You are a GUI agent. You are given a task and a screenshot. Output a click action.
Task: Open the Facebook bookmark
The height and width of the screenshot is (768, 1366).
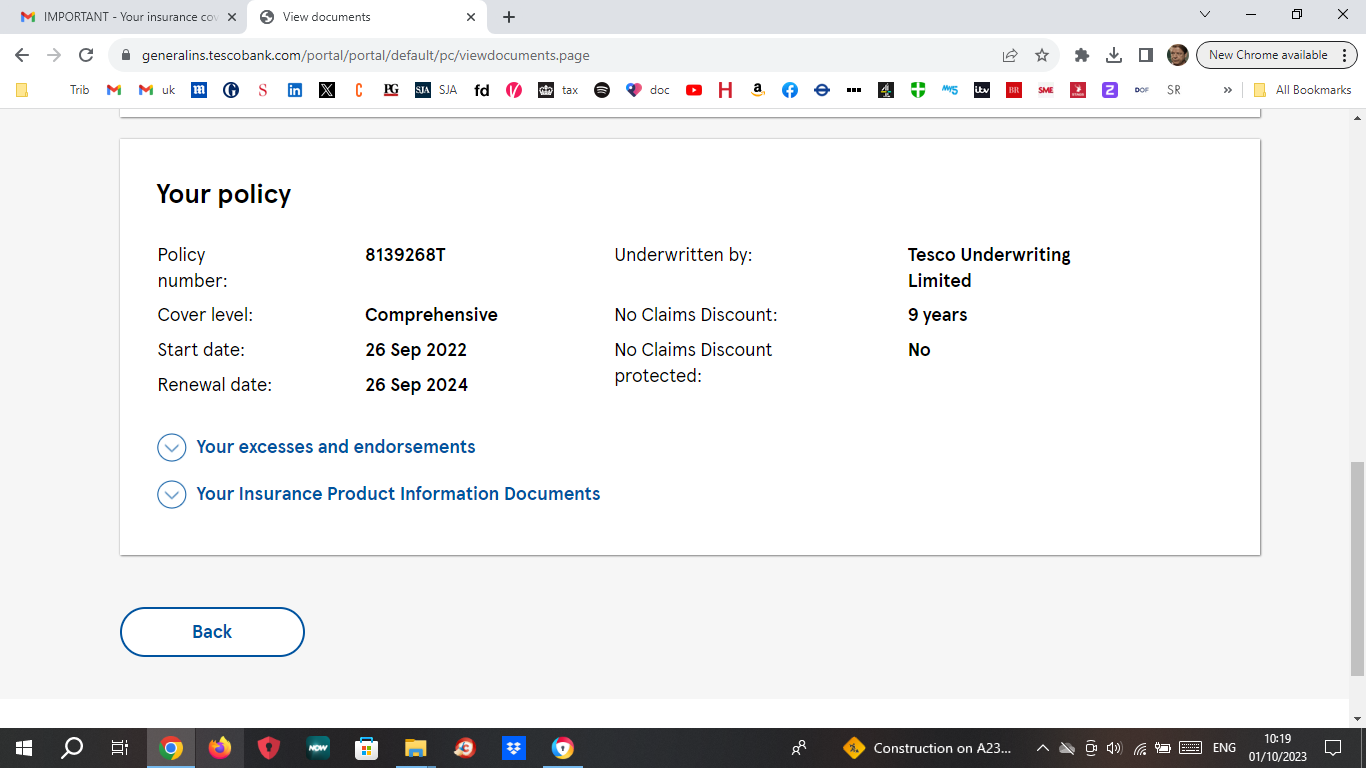[790, 90]
